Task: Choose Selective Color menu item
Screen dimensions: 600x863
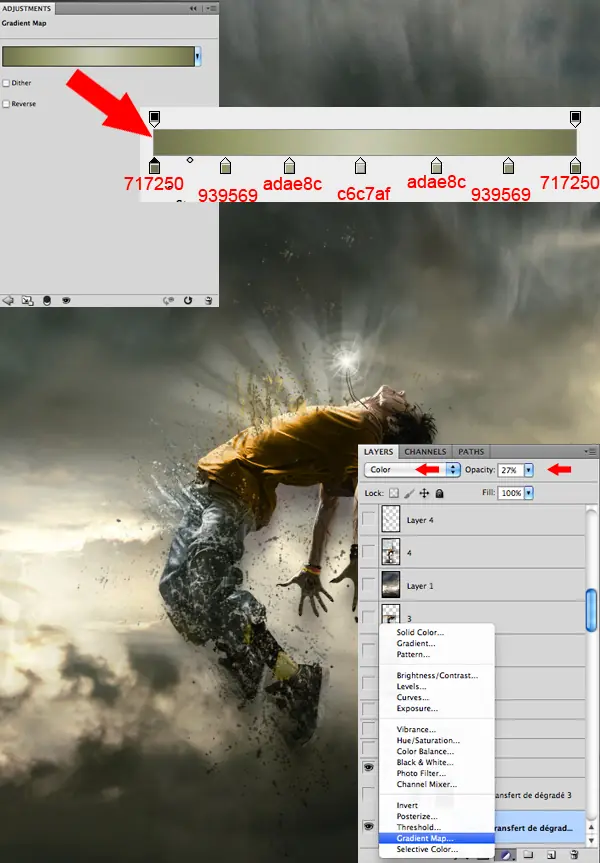Action: click(437, 849)
